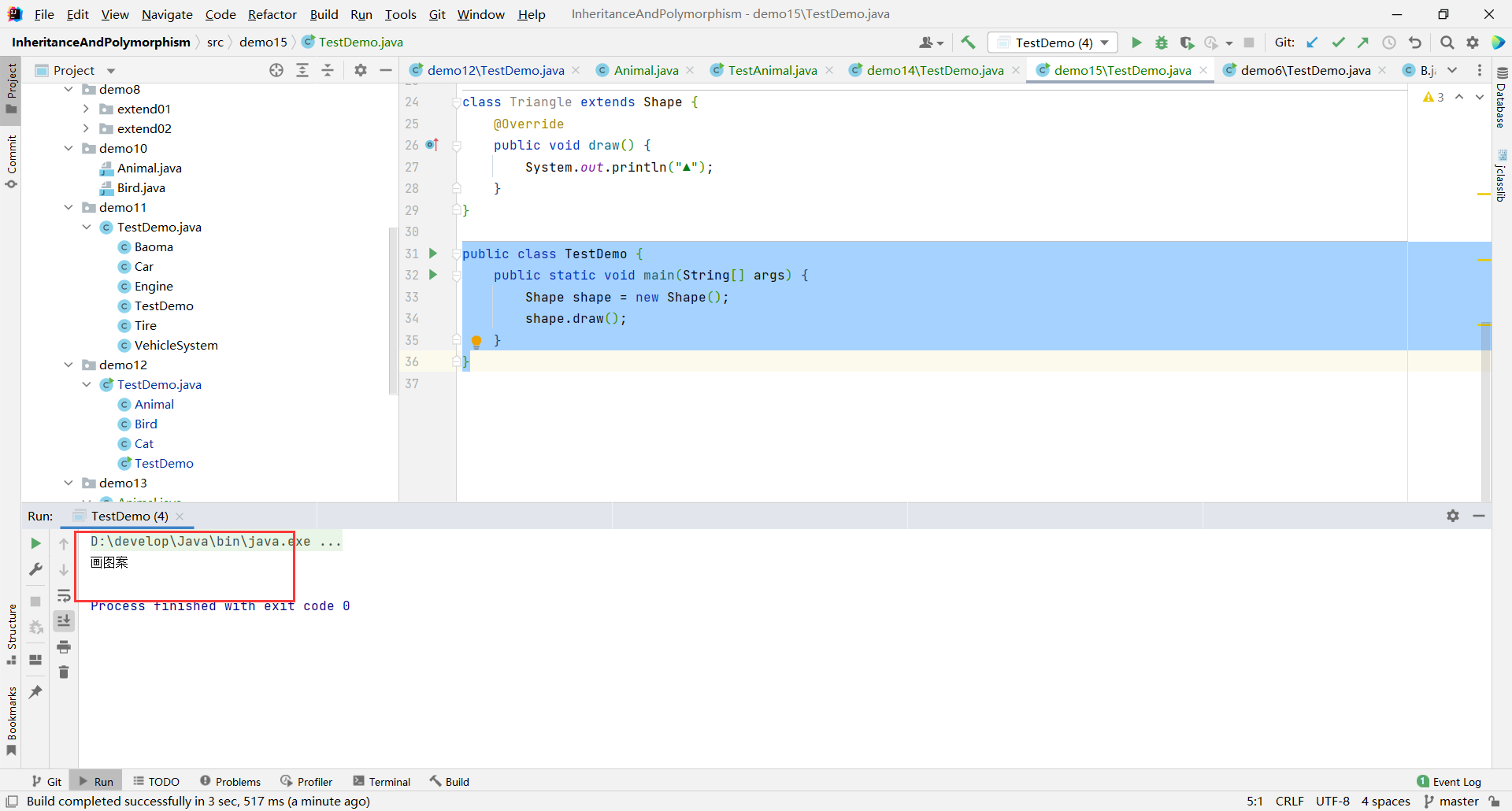Open the Structure sidebar tool window
1512x811 pixels.
pos(11,635)
